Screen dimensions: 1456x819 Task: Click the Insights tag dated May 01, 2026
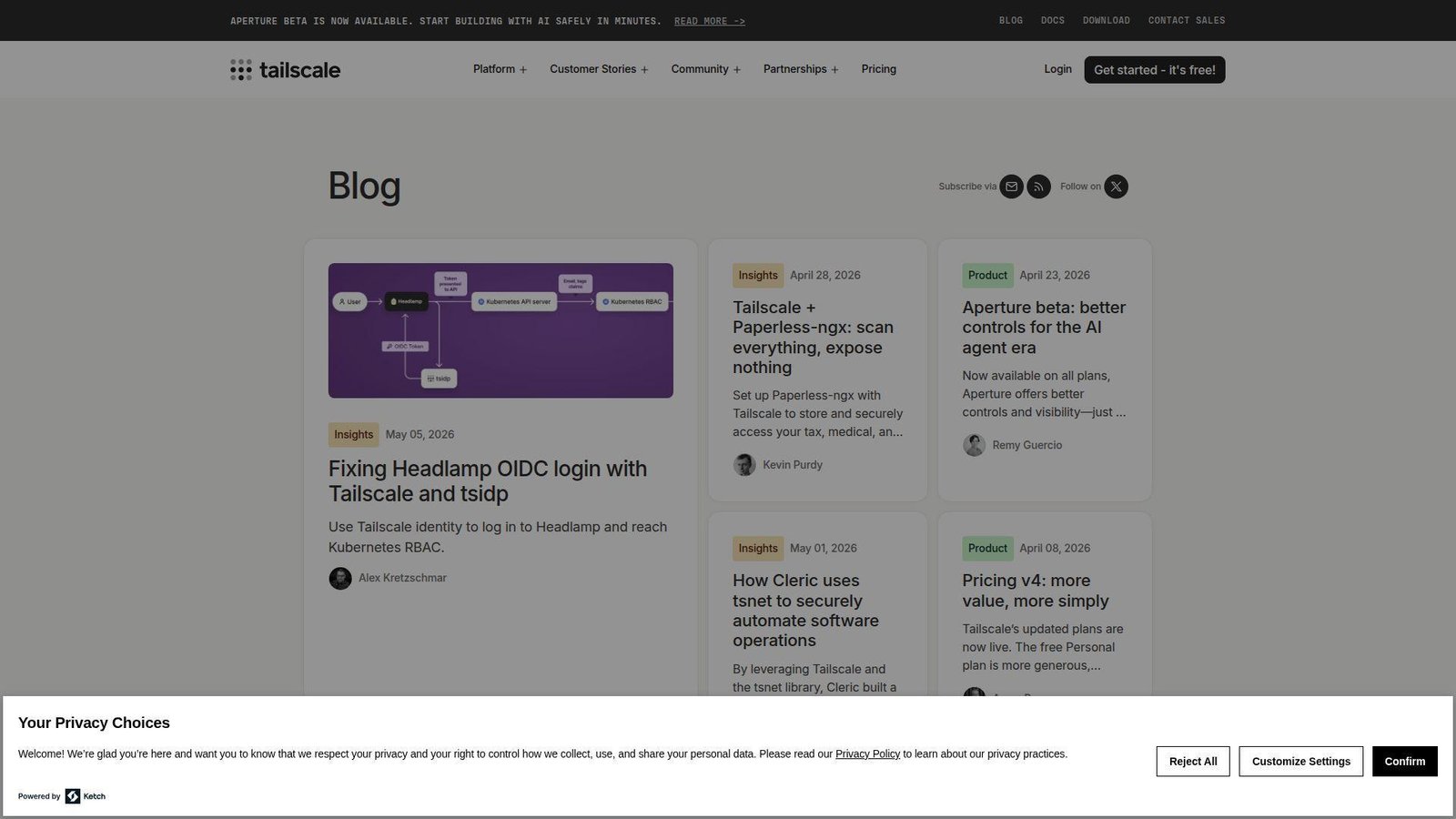click(758, 549)
